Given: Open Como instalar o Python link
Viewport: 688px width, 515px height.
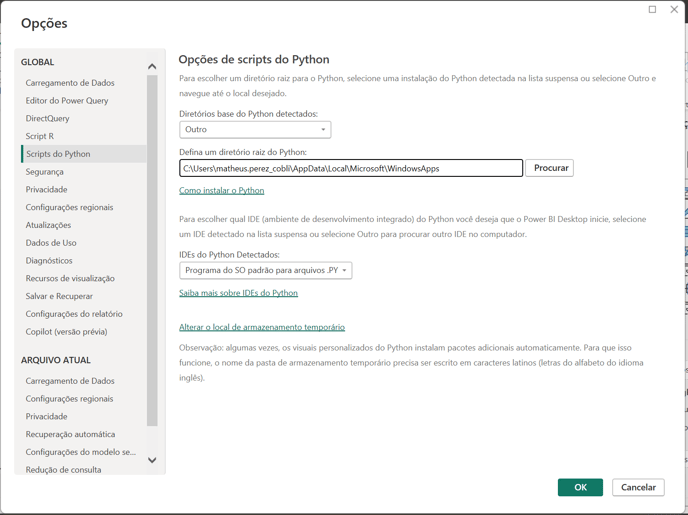Looking at the screenshot, I should tap(222, 190).
